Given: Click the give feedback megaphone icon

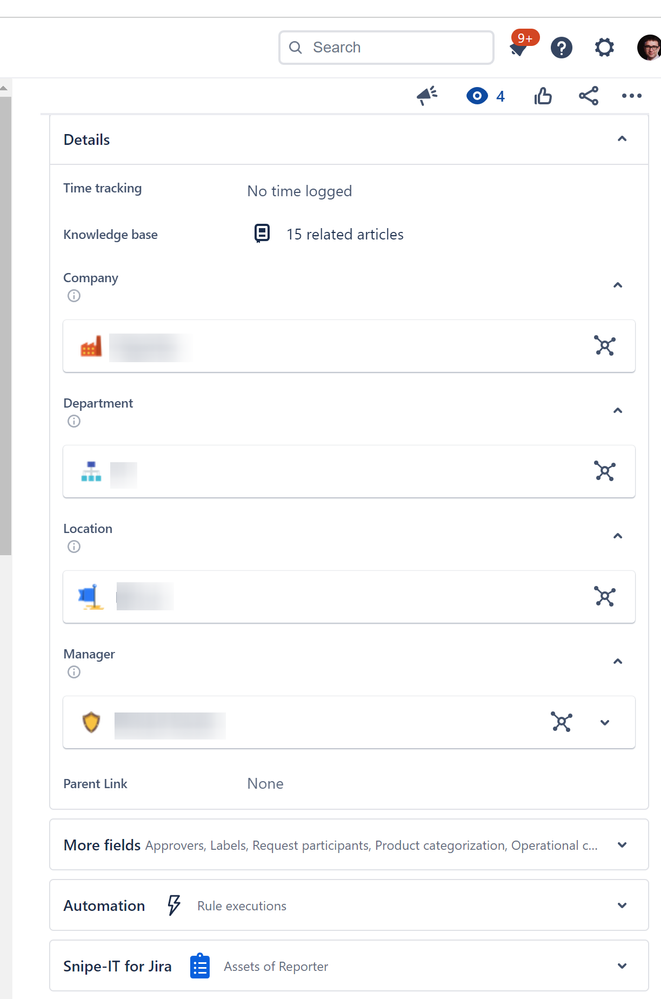Looking at the screenshot, I should coord(427,96).
